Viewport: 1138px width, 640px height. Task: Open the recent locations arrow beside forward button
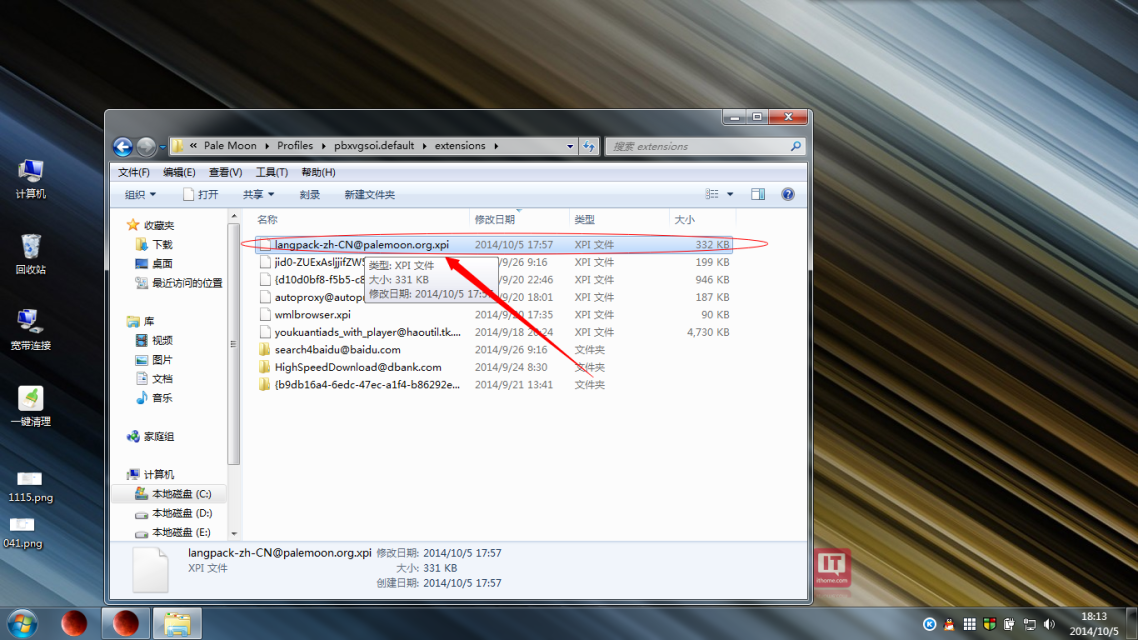(x=163, y=147)
